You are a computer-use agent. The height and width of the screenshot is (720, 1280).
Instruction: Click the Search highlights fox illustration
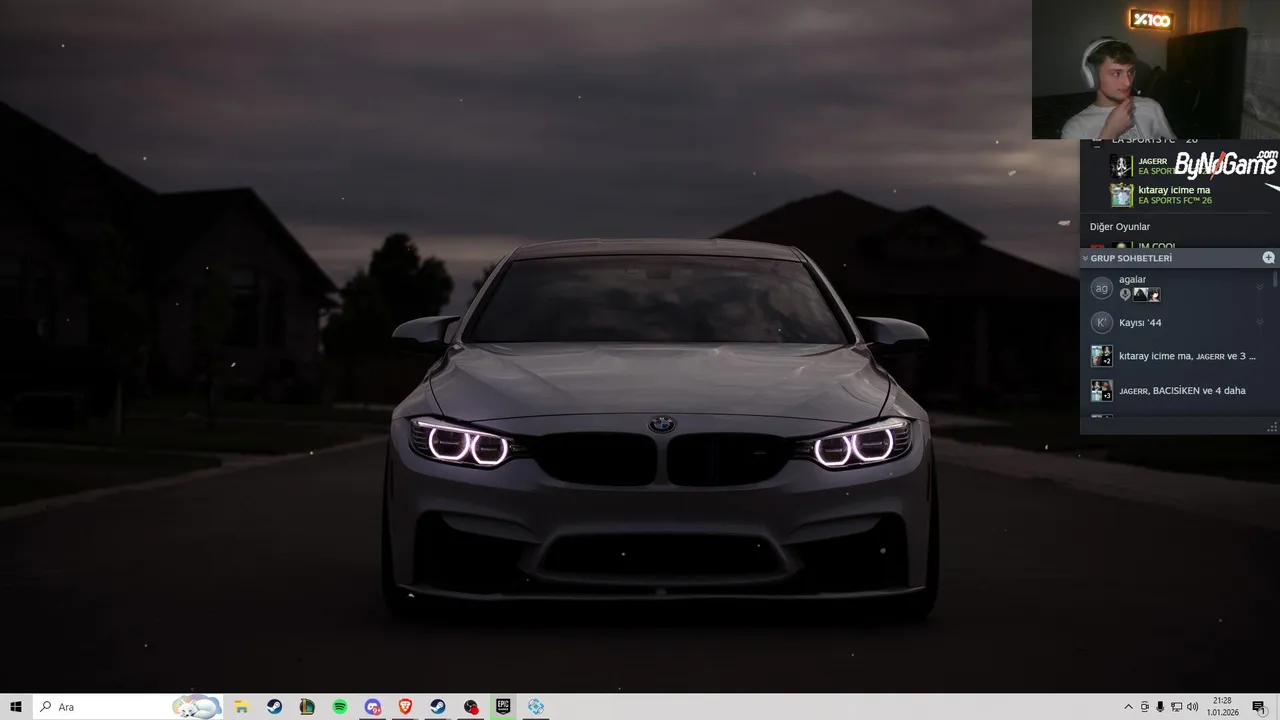point(197,707)
